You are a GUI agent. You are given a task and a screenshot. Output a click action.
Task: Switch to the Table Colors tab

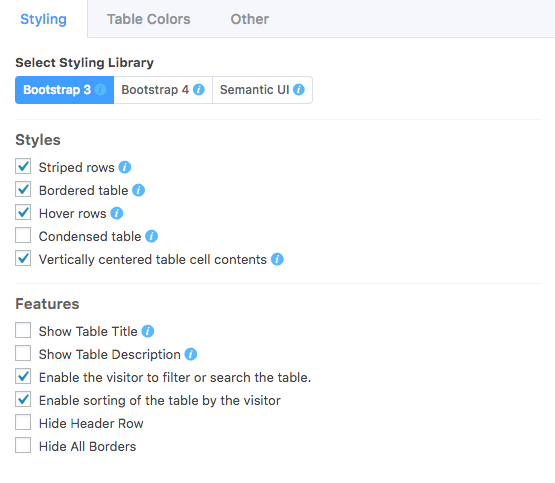pos(149,19)
